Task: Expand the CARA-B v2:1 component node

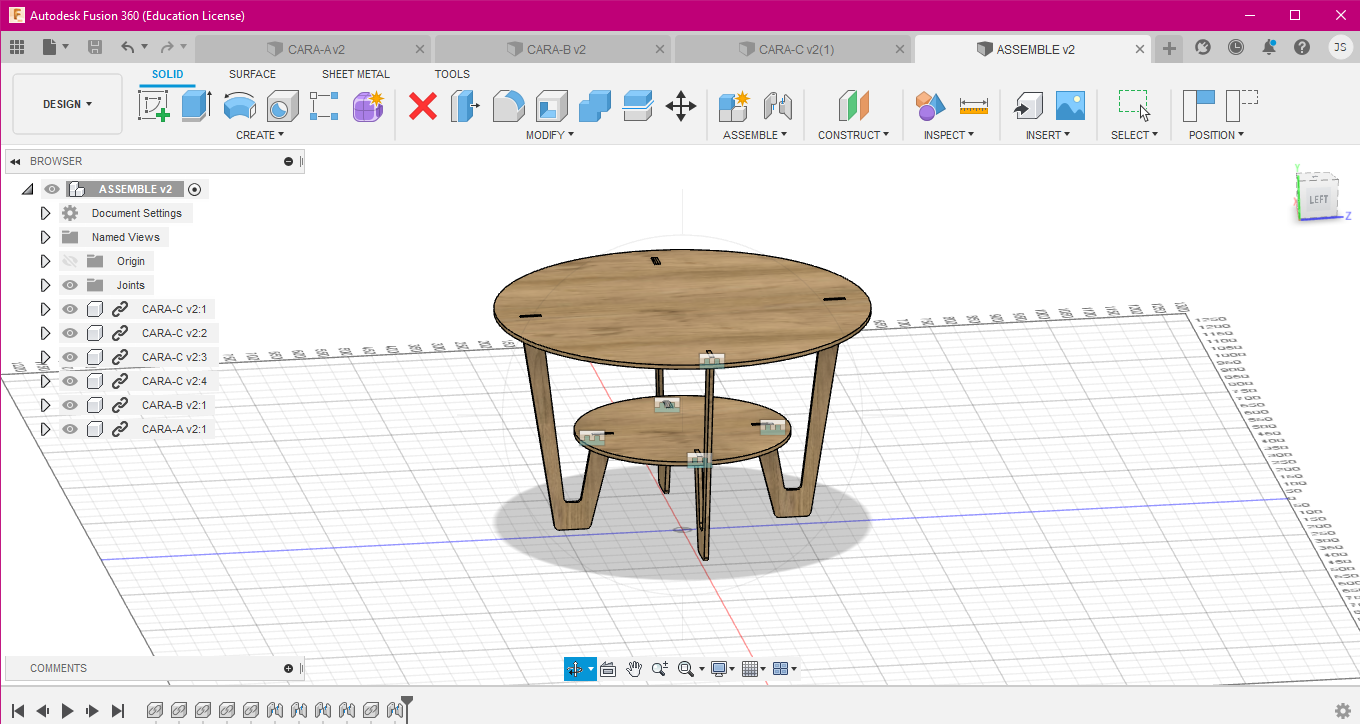Action: [45, 405]
